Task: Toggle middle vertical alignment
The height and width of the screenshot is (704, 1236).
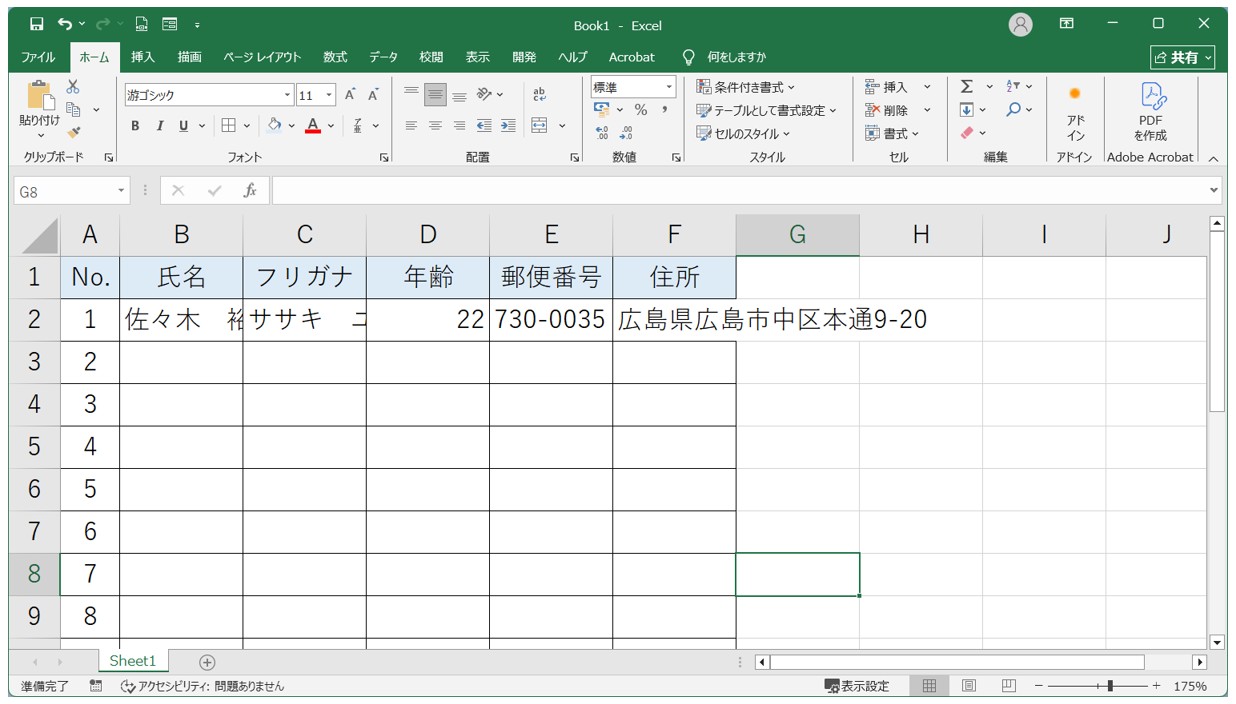Action: [x=435, y=95]
